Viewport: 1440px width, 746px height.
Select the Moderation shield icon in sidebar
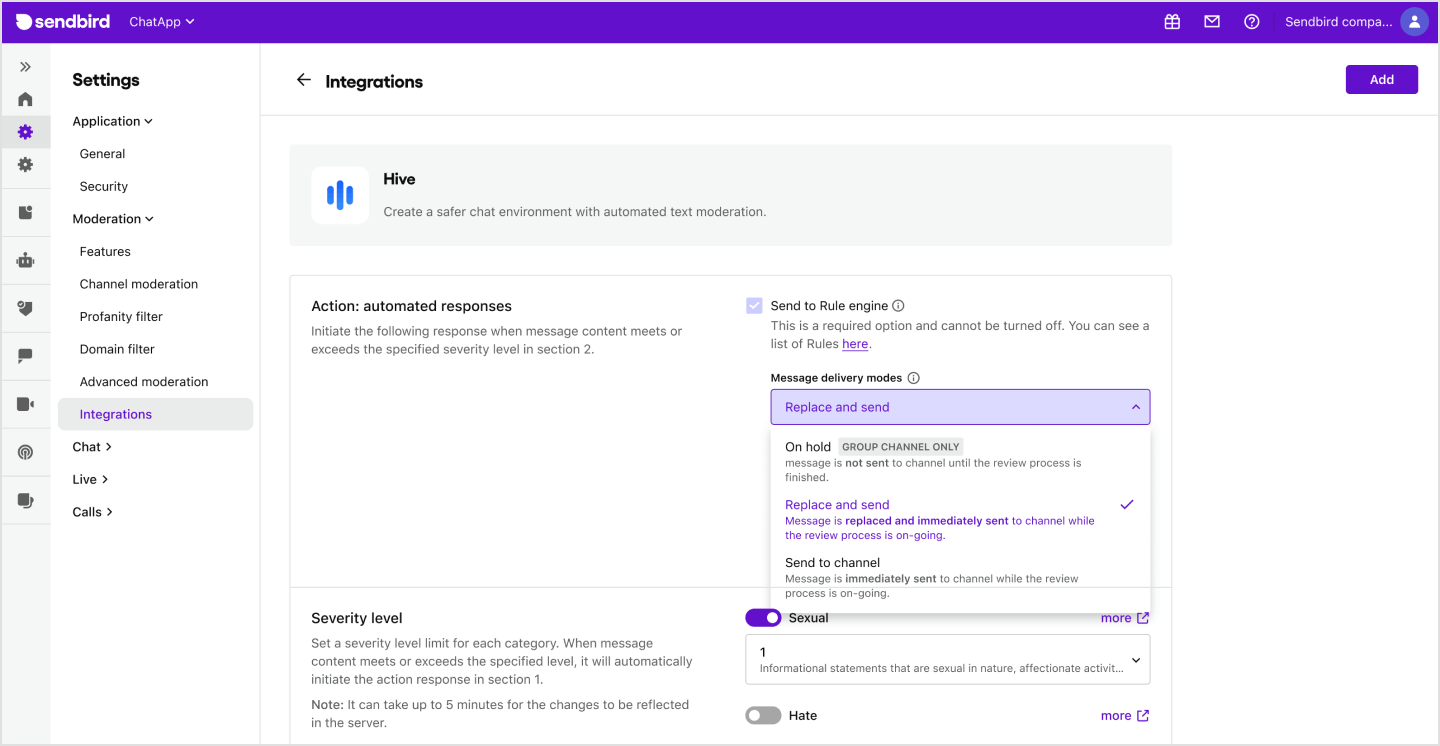click(25, 307)
